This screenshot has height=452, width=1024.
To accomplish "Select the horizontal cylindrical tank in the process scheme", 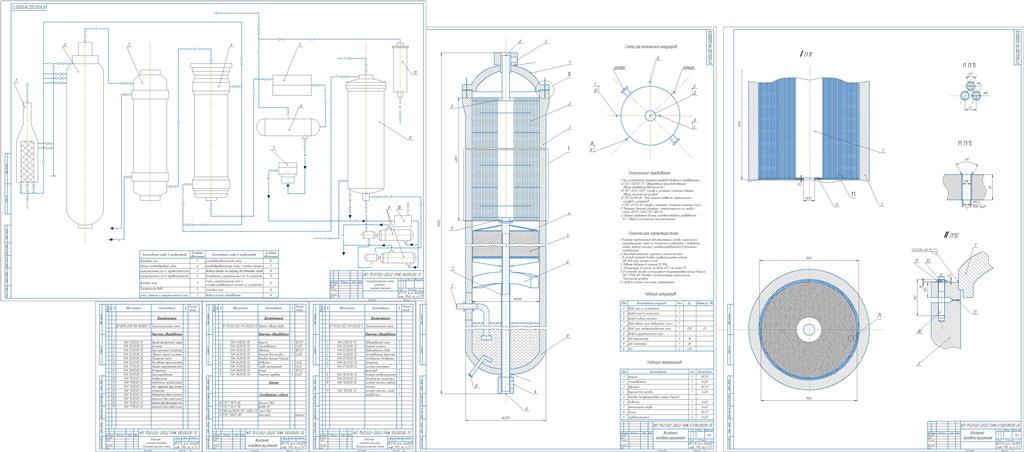I will coord(289,126).
